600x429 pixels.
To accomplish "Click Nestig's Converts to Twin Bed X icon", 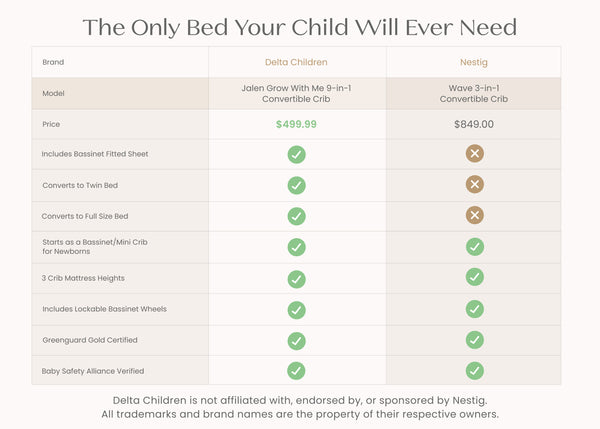I will point(475,184).
